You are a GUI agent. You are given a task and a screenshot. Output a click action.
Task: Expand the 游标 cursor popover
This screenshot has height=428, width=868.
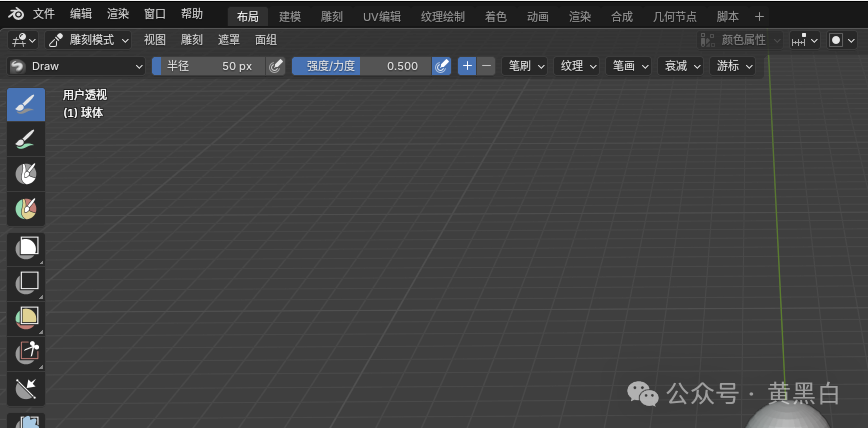[732, 66]
